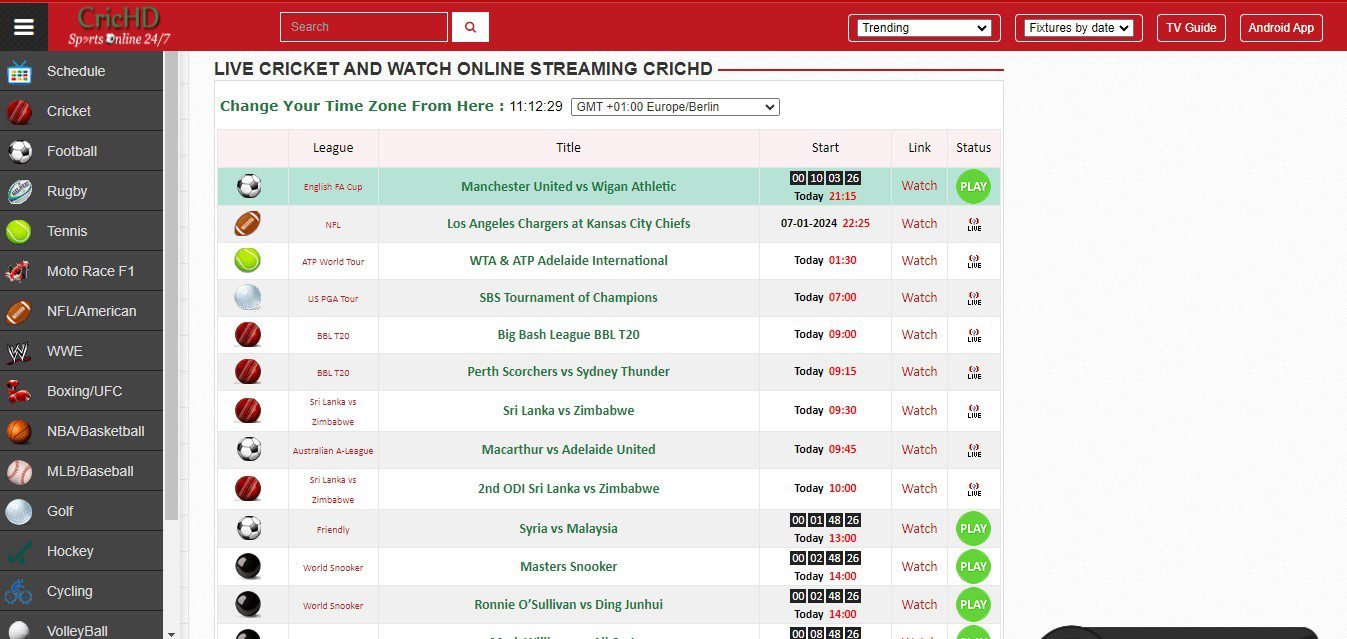This screenshot has height=639, width=1347.
Task: Click the search magnifier button
Action: pos(470,27)
